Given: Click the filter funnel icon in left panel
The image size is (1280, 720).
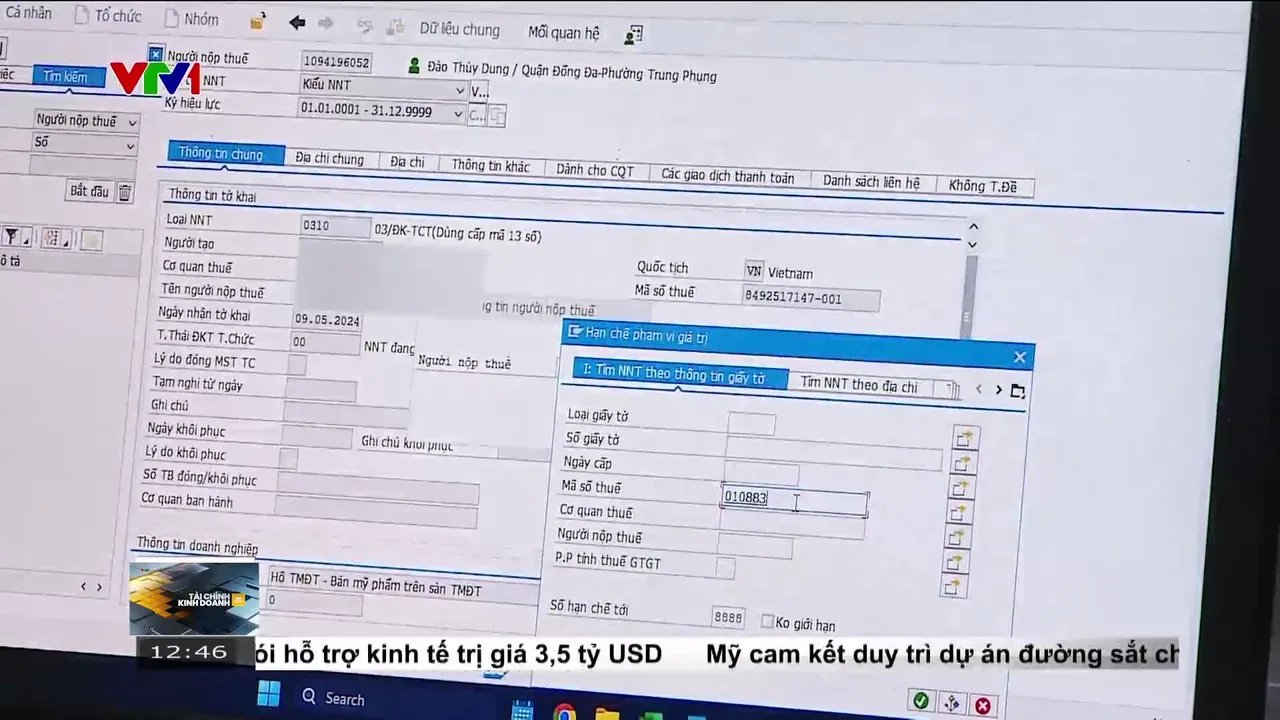Looking at the screenshot, I should [11, 237].
